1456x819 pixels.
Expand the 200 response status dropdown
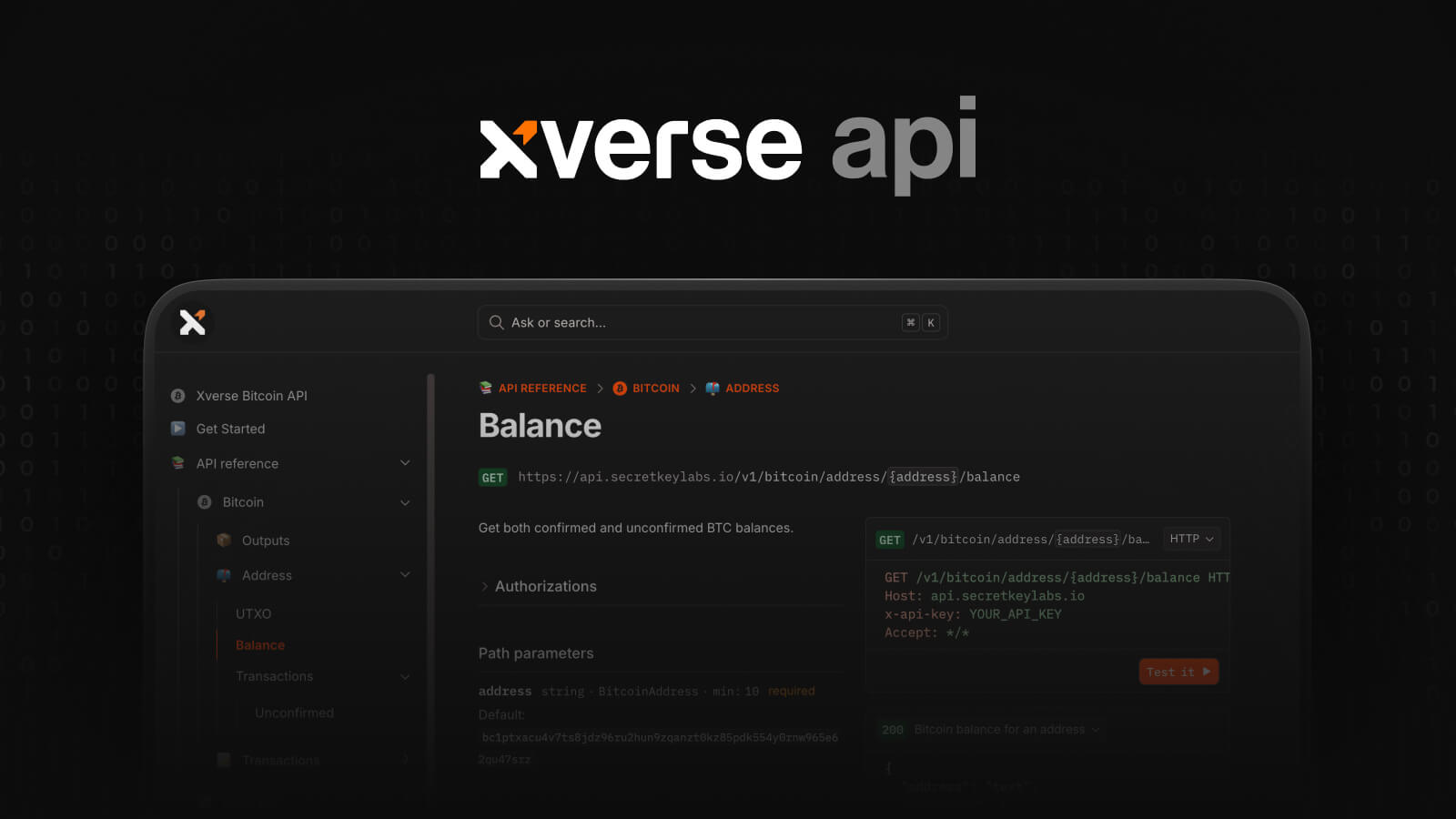1096,730
